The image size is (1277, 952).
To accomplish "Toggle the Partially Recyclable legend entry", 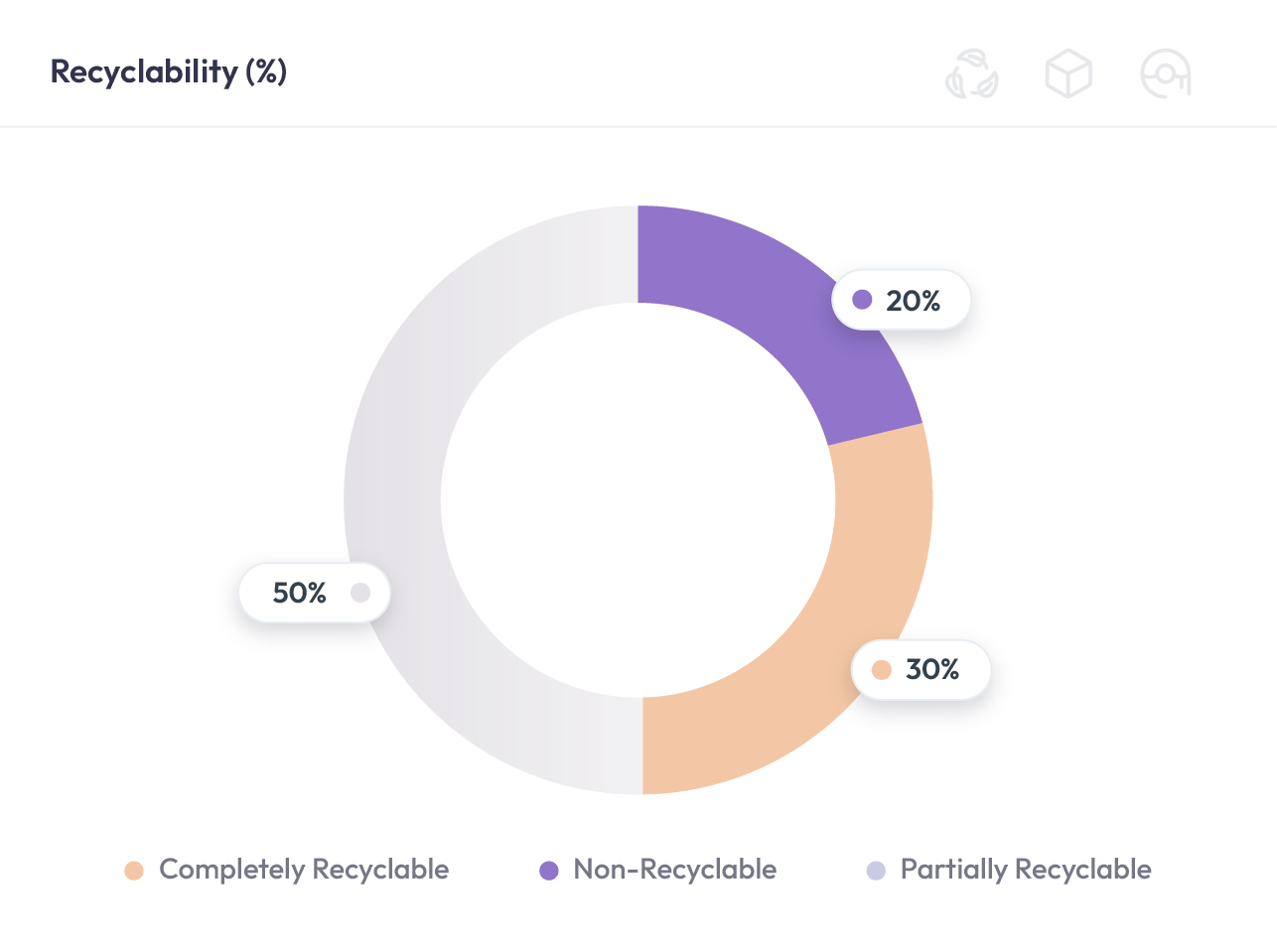I will click(1024, 869).
